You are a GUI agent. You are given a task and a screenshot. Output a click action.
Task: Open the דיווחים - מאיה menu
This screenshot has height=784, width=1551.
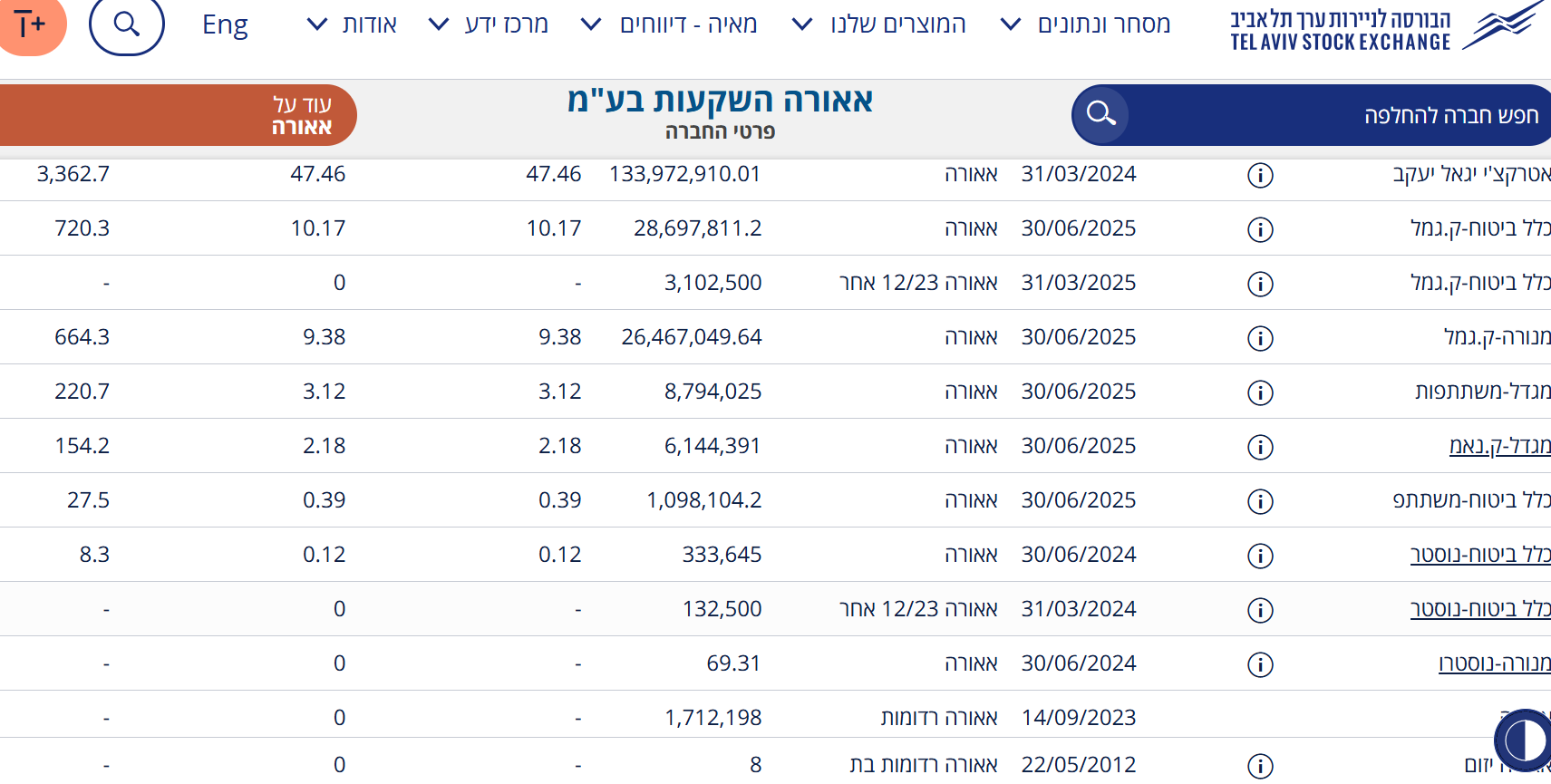[x=670, y=24]
